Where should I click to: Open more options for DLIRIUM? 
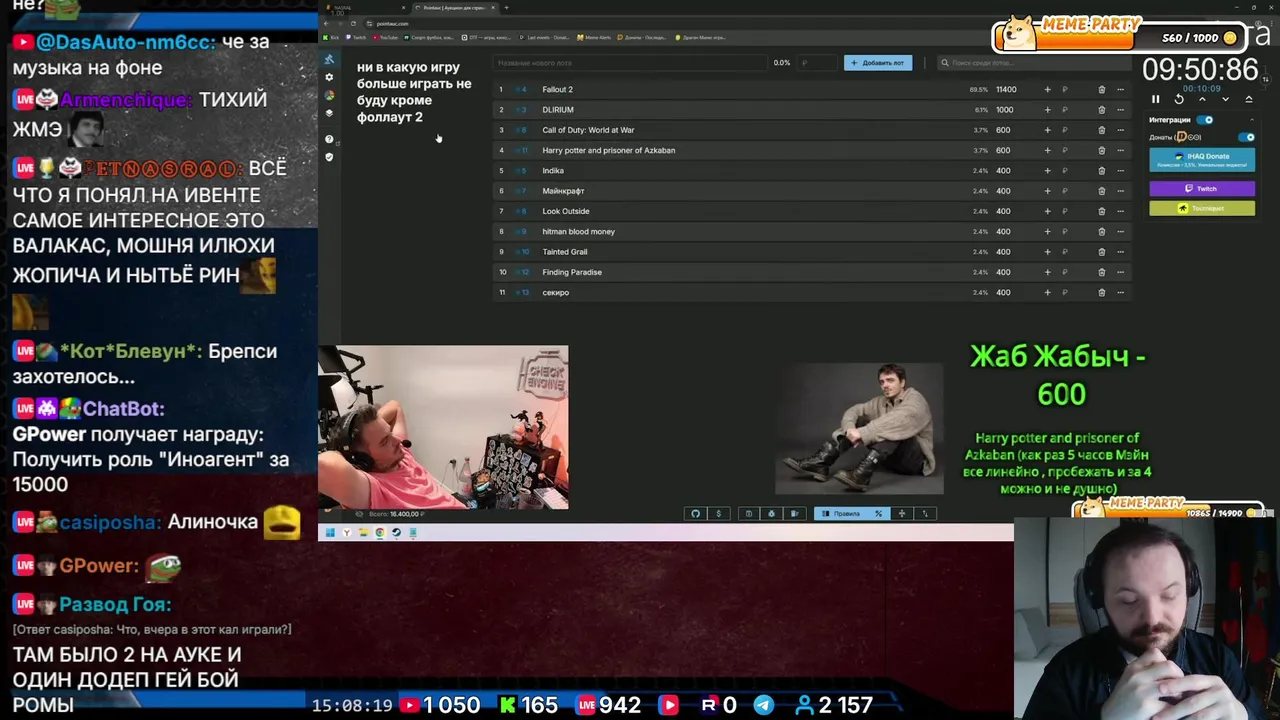click(x=1120, y=110)
